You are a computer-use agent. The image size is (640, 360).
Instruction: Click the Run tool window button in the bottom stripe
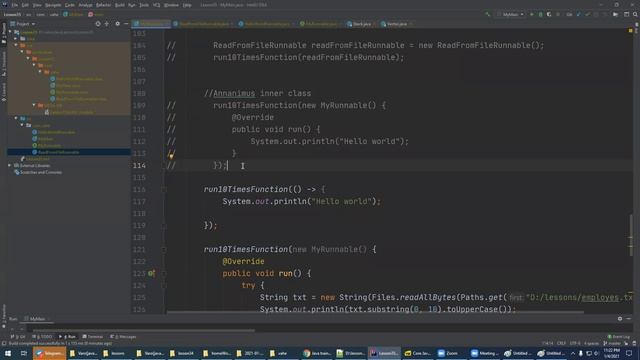coord(68,337)
